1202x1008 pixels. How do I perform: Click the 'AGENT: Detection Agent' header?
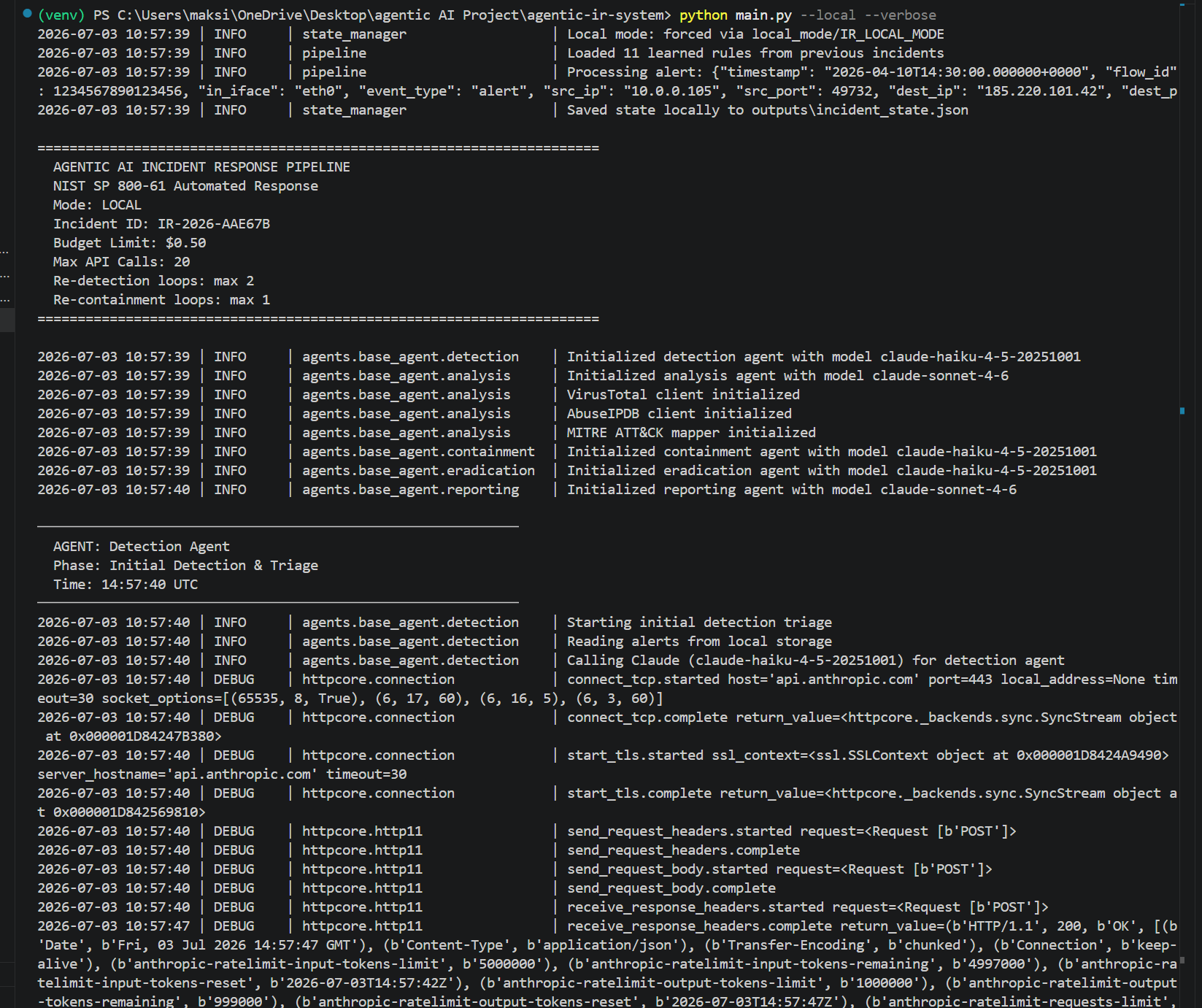pyautogui.click(x=141, y=547)
